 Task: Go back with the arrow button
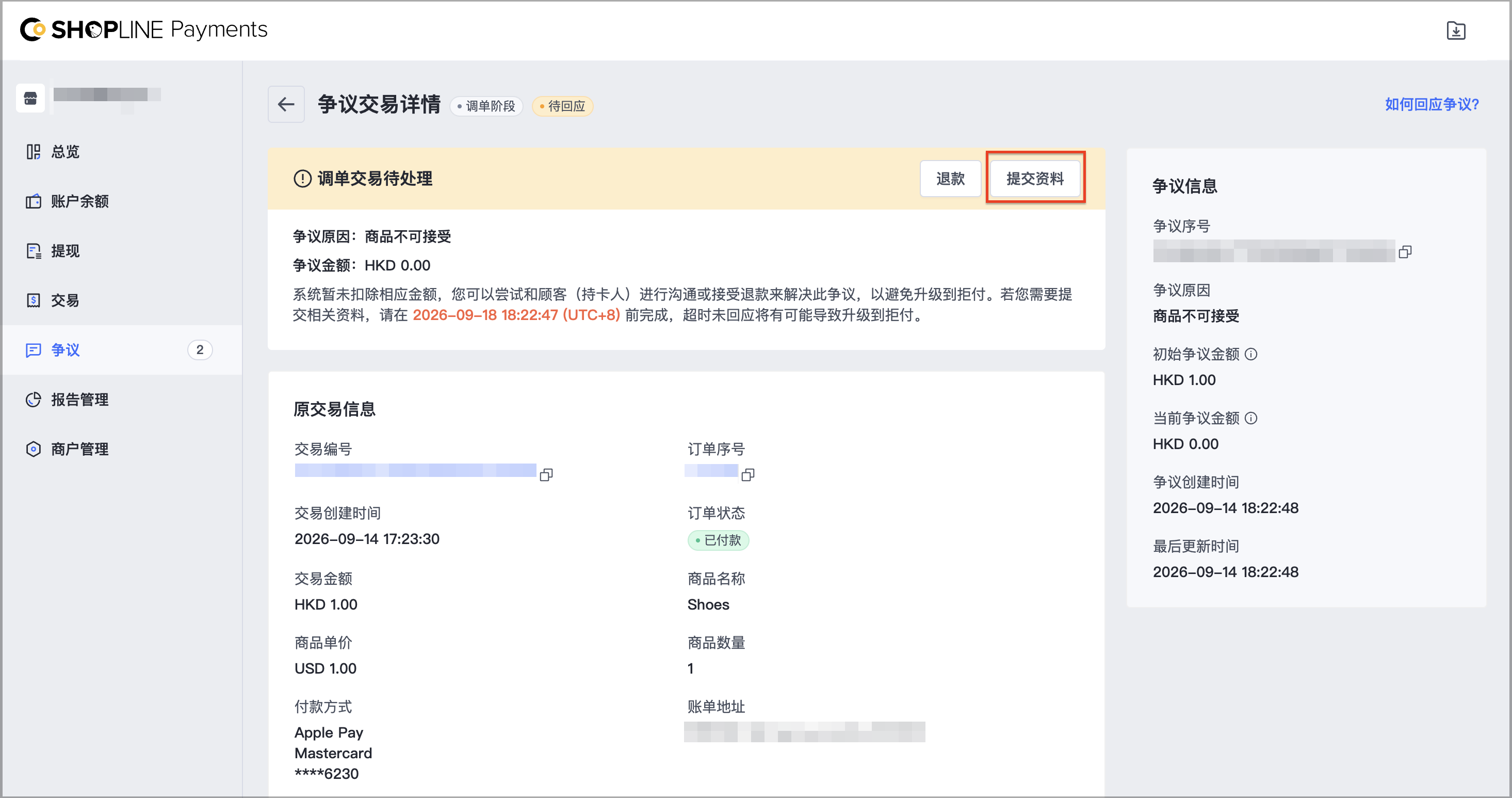pyautogui.click(x=286, y=104)
